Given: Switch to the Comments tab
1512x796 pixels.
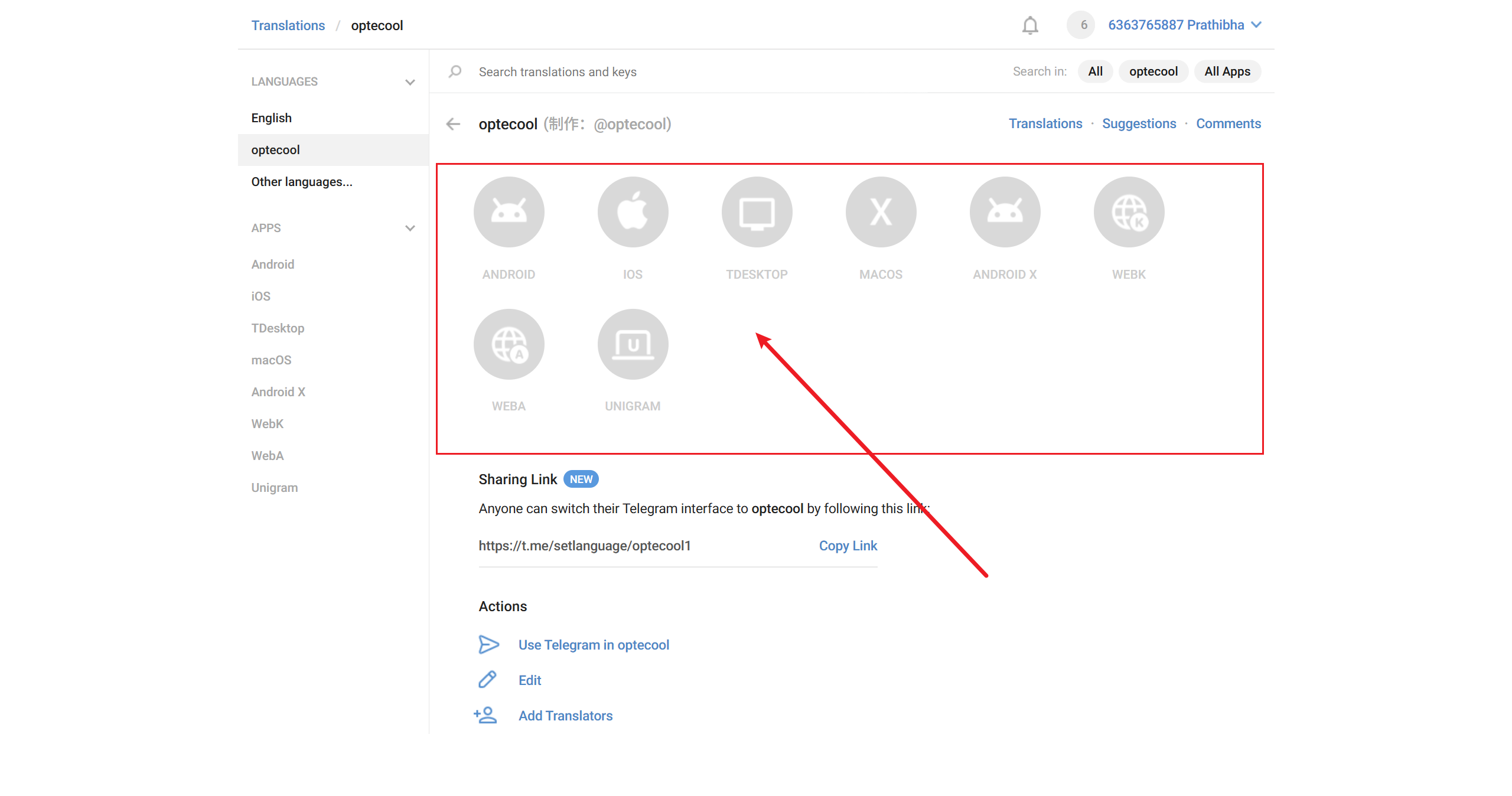Looking at the screenshot, I should [x=1228, y=123].
